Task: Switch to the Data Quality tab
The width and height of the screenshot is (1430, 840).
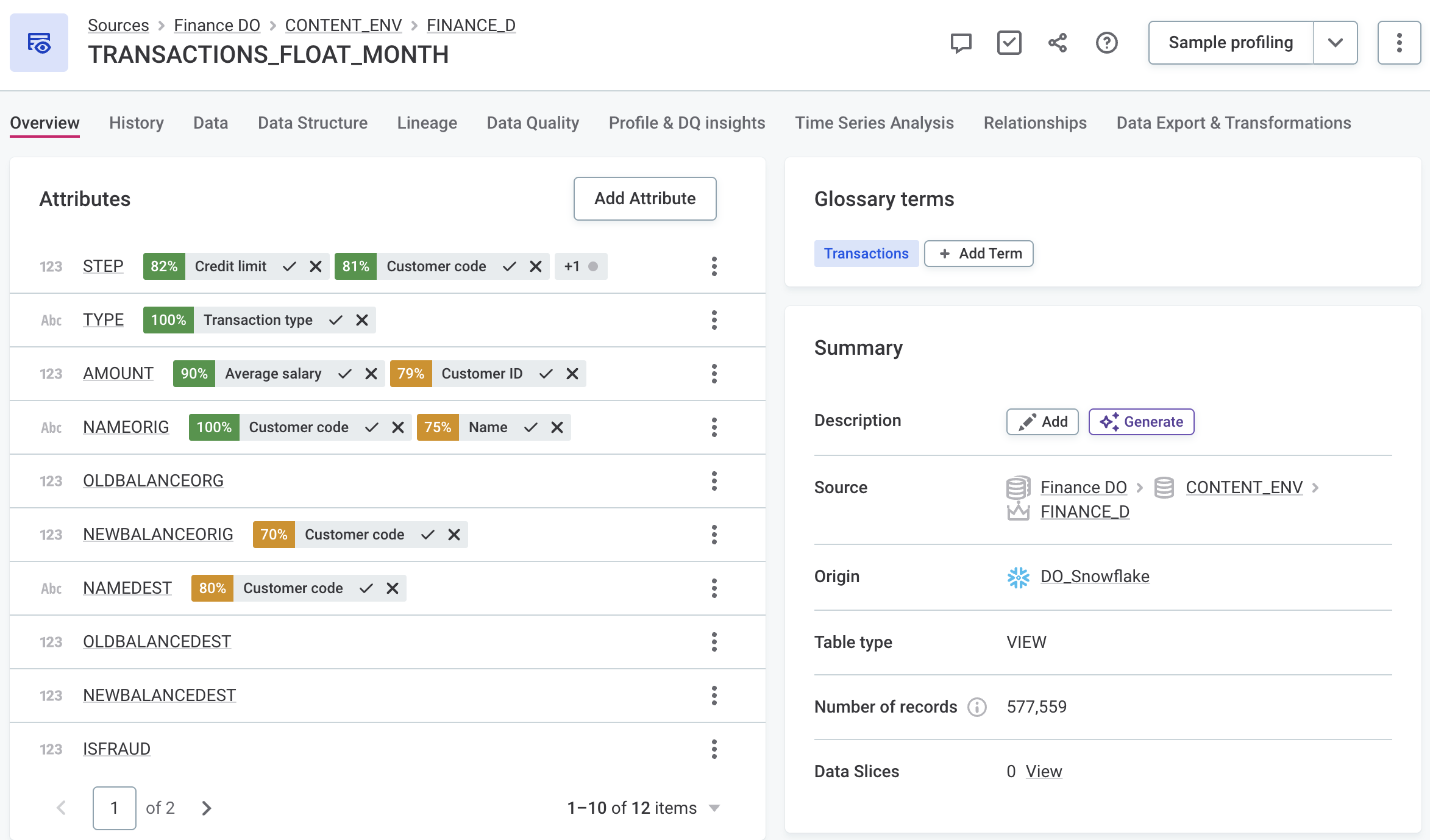Action: tap(533, 123)
